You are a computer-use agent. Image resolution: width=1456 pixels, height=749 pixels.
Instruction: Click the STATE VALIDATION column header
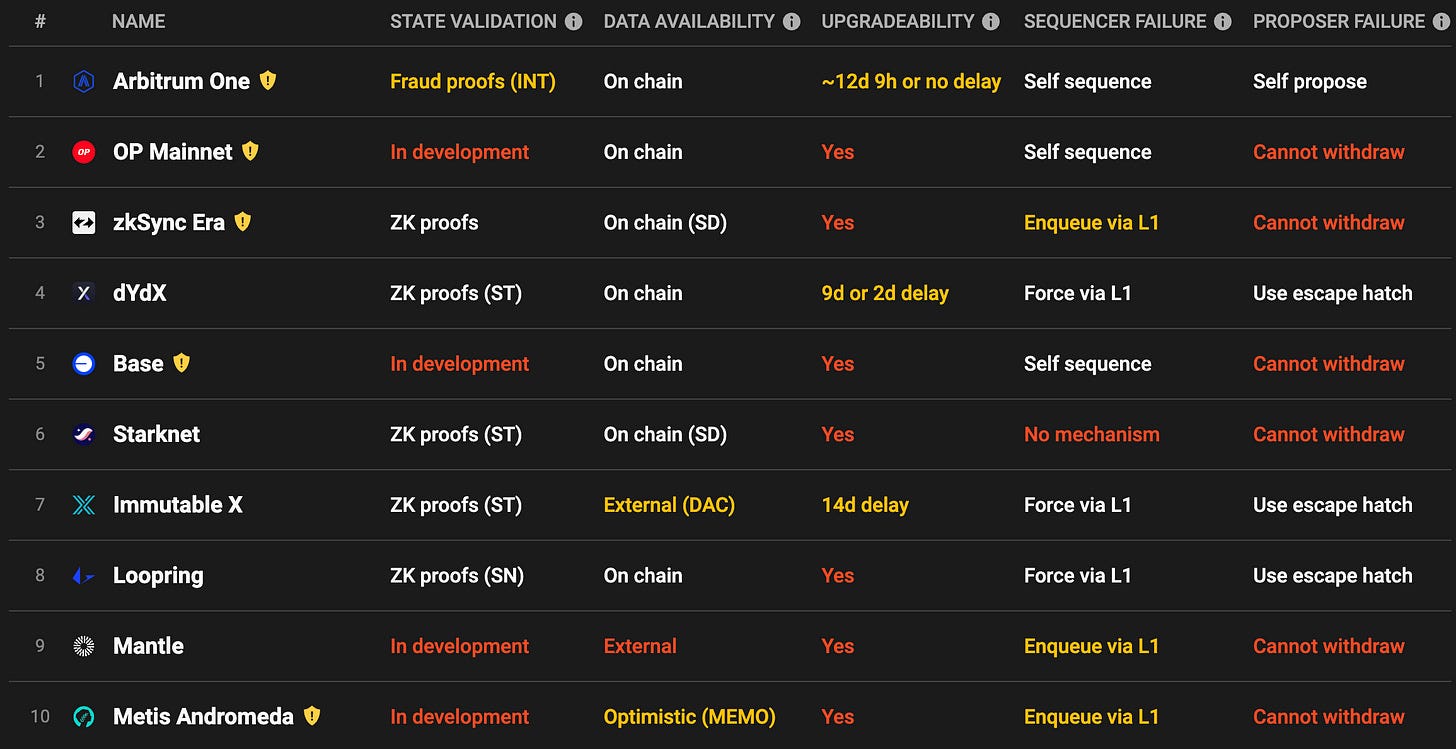click(473, 21)
